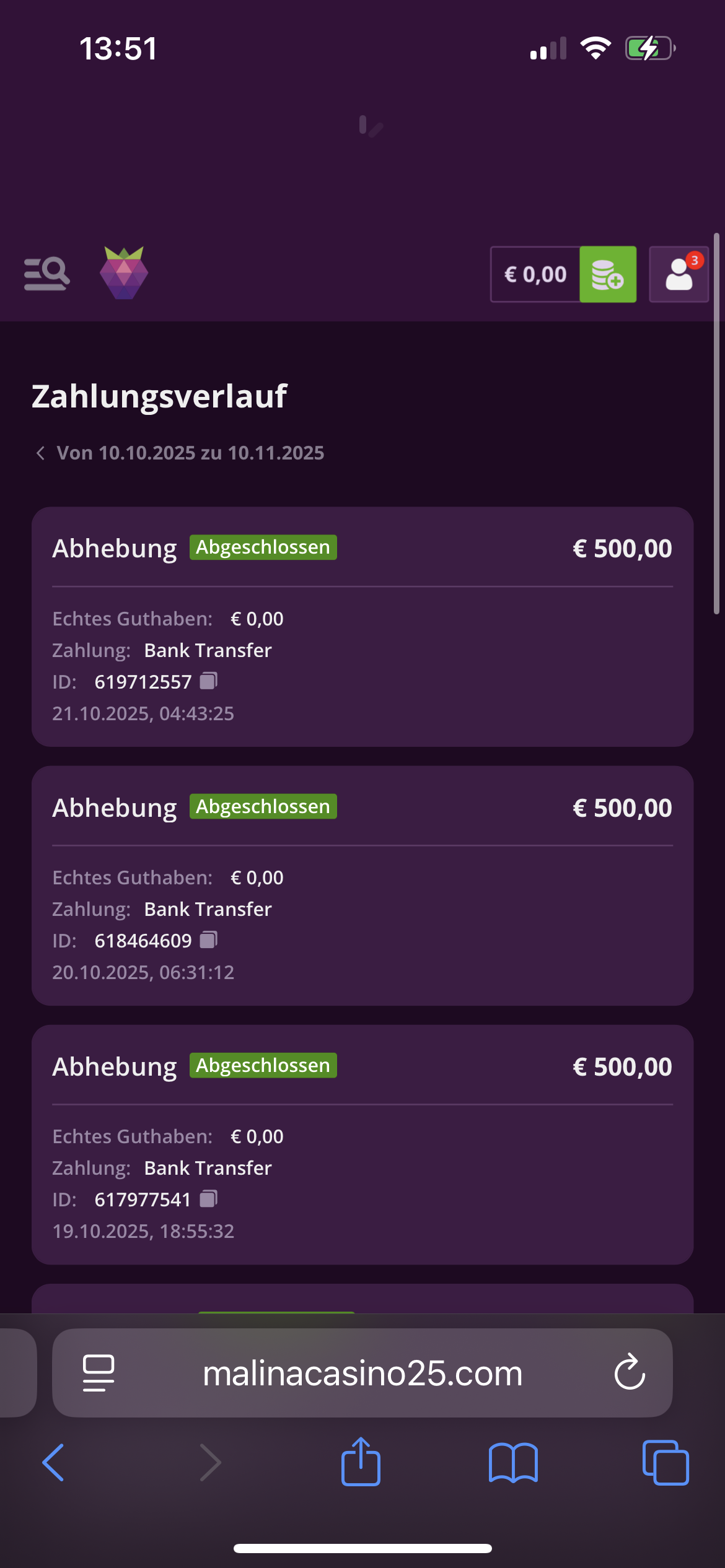
Task: Click the green deposit coins button
Action: 607,274
